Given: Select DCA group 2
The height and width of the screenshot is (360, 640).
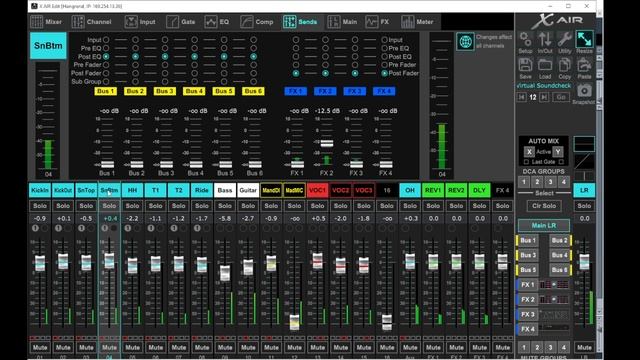Looking at the screenshot, I should pyautogui.click(x=537, y=182).
